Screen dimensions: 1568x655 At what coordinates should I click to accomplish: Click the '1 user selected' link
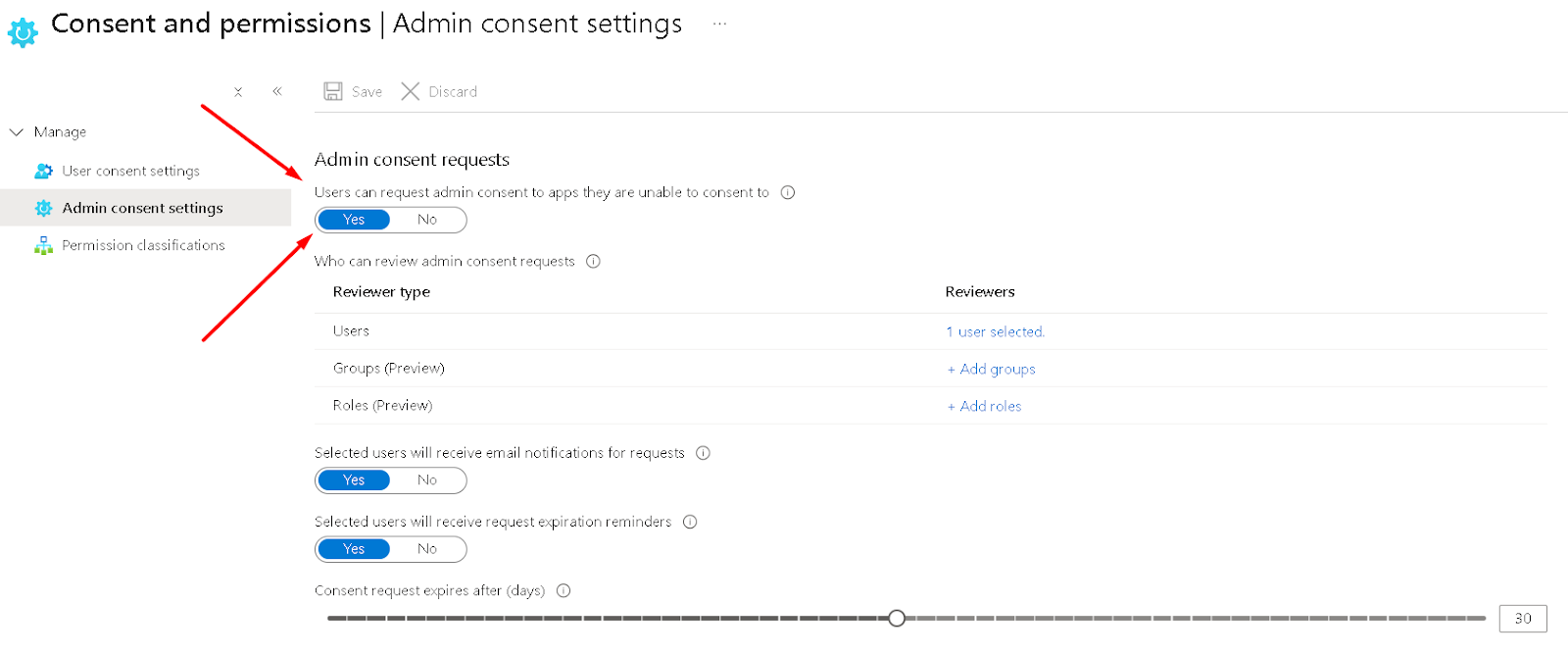pyautogui.click(x=995, y=331)
